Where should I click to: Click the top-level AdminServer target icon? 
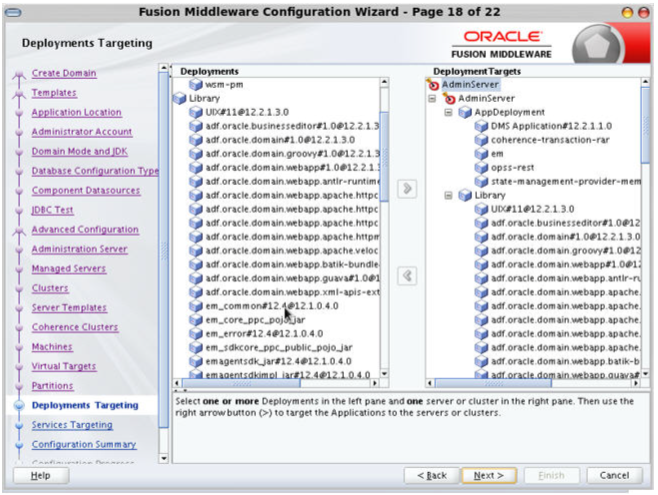coord(433,84)
